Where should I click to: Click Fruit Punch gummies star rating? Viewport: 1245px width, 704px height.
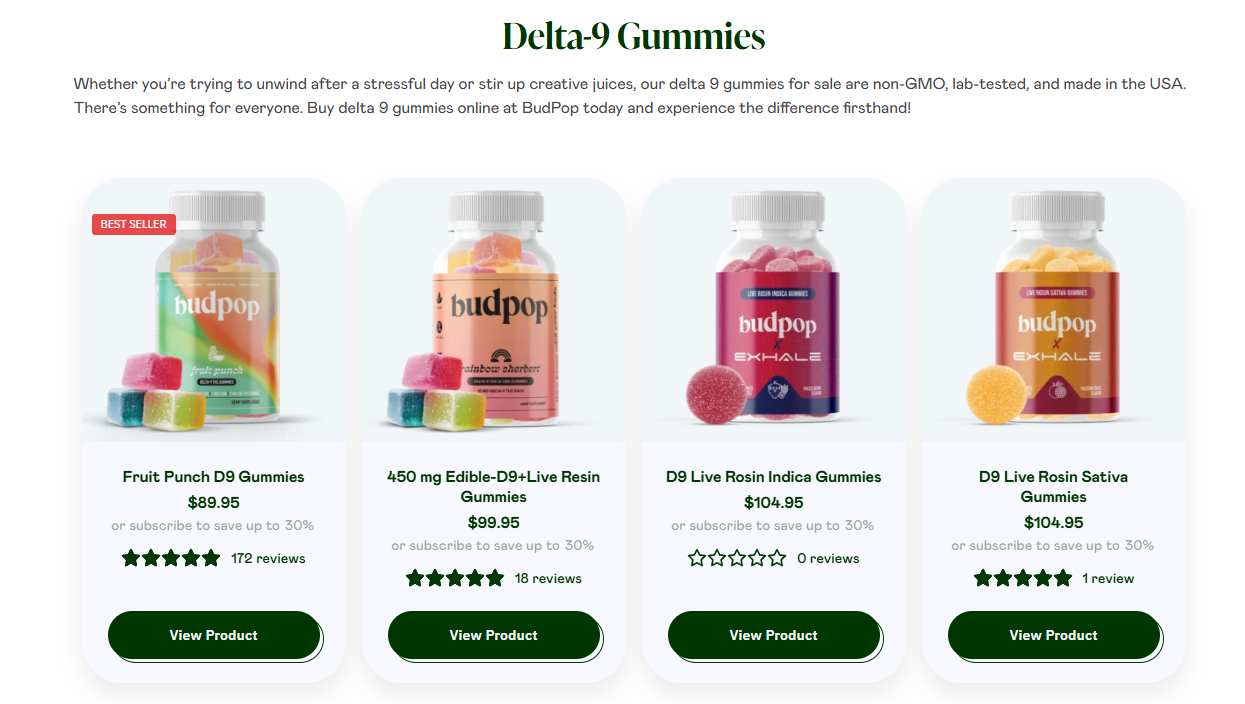point(171,558)
